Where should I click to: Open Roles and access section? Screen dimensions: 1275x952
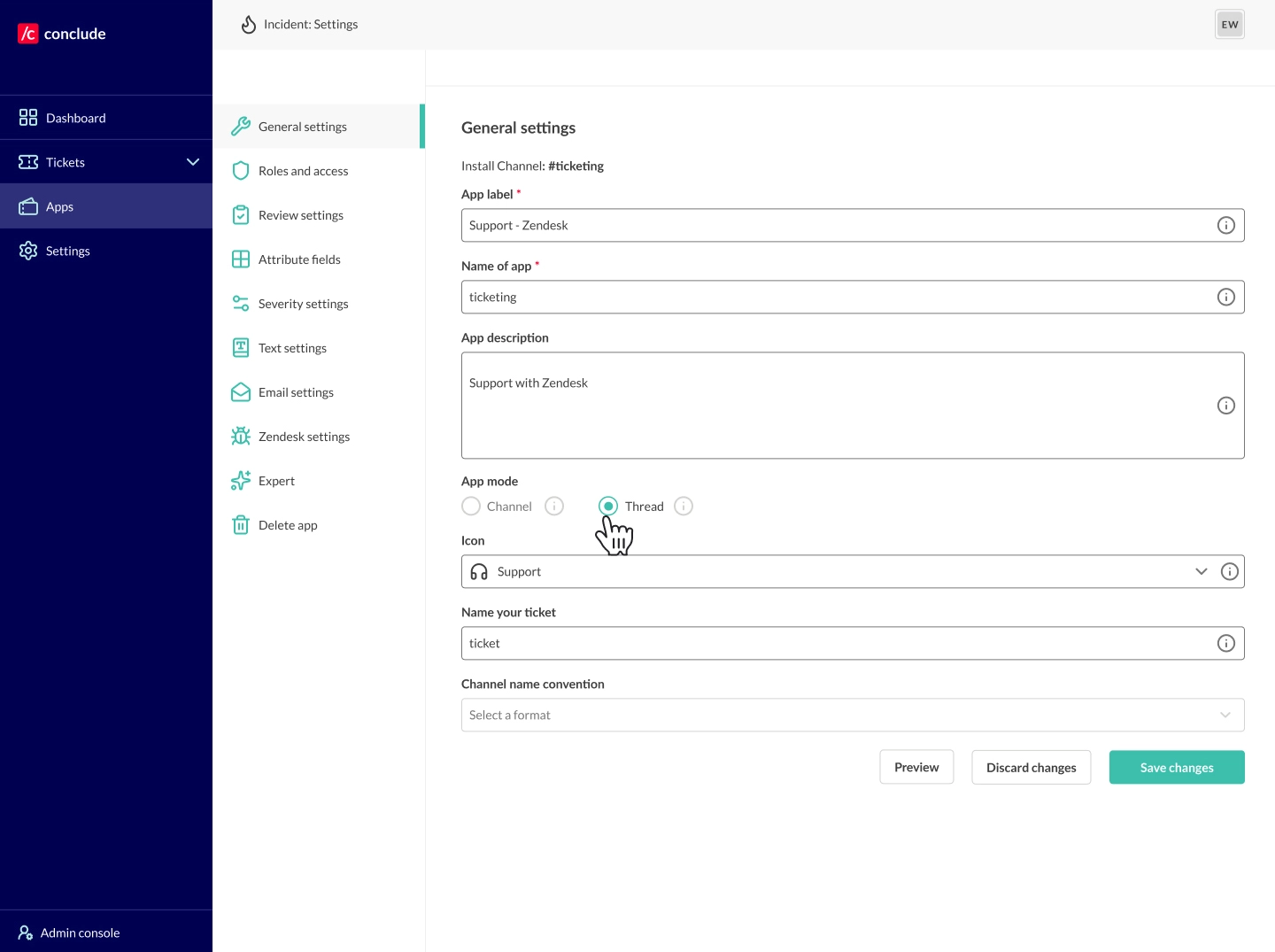(x=303, y=171)
